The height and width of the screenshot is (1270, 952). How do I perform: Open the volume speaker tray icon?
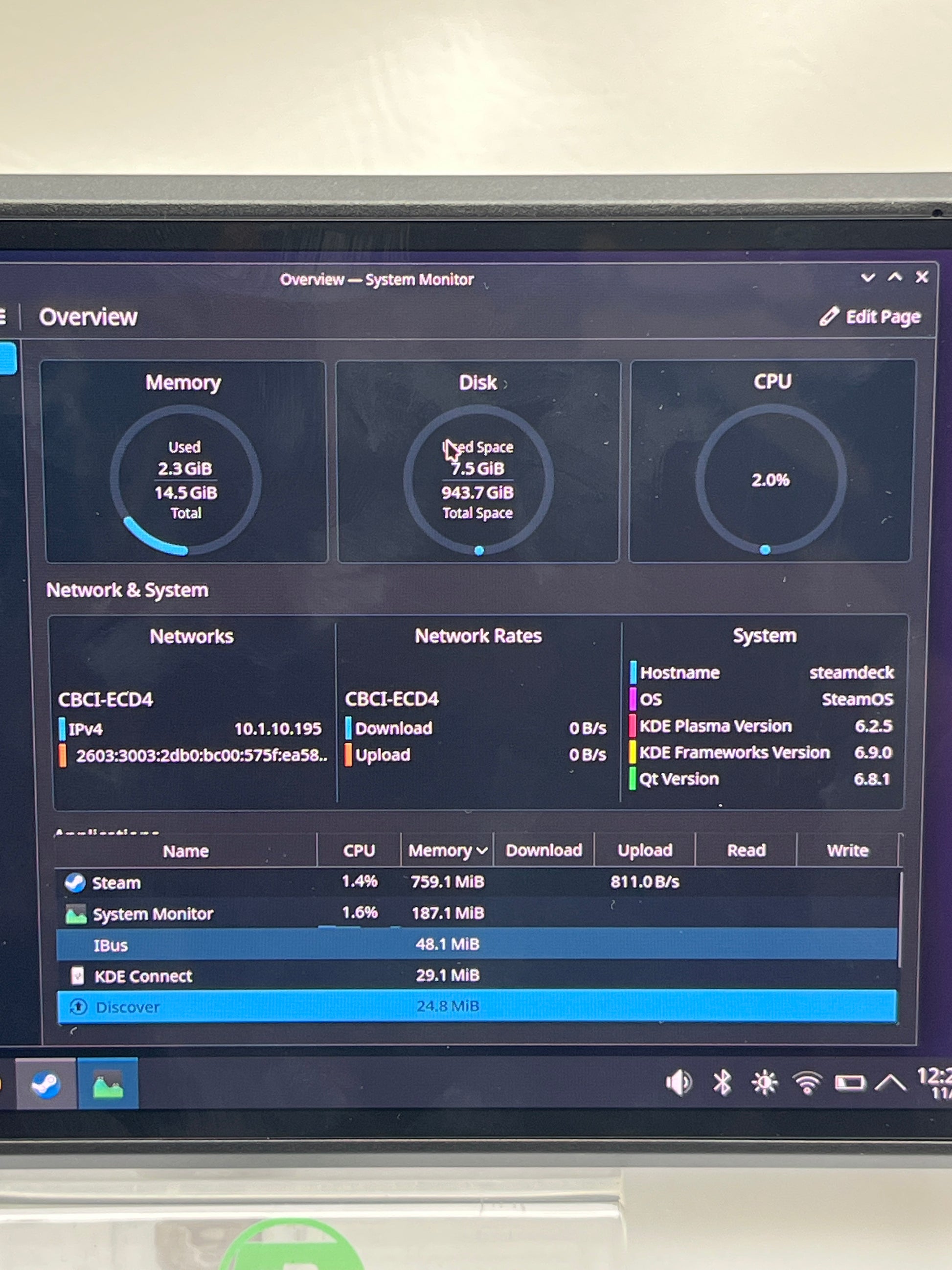[x=679, y=1084]
